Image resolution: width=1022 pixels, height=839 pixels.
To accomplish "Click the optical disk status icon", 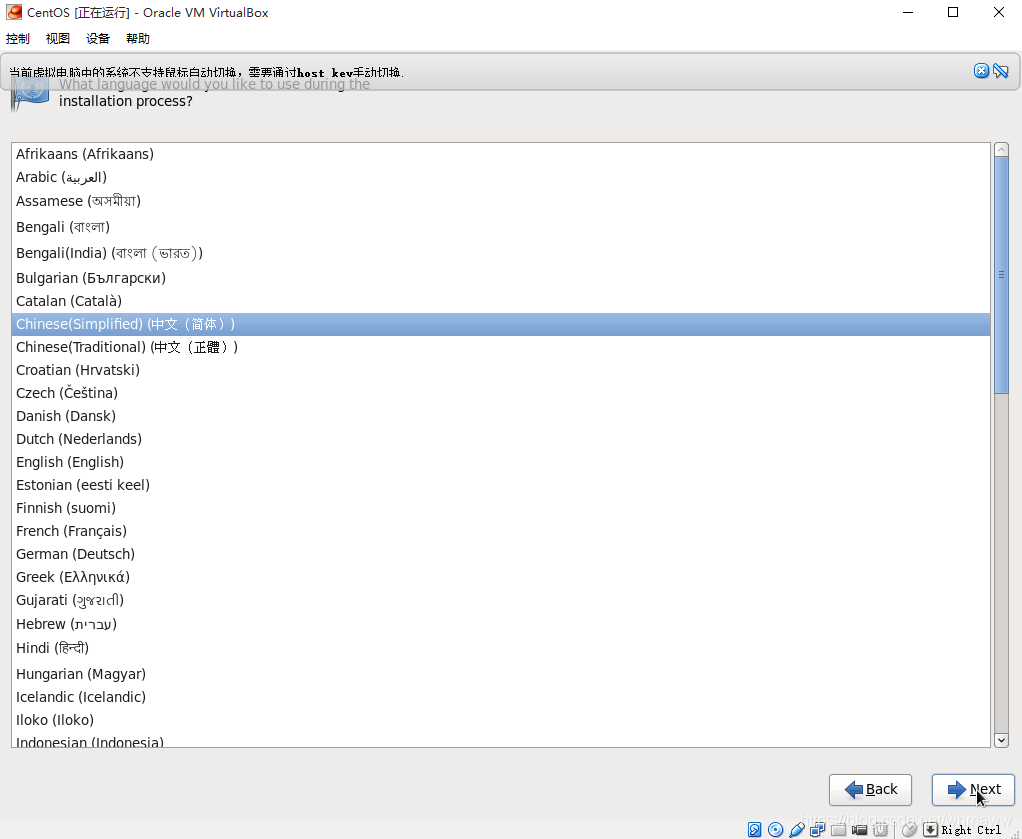I will point(776,829).
